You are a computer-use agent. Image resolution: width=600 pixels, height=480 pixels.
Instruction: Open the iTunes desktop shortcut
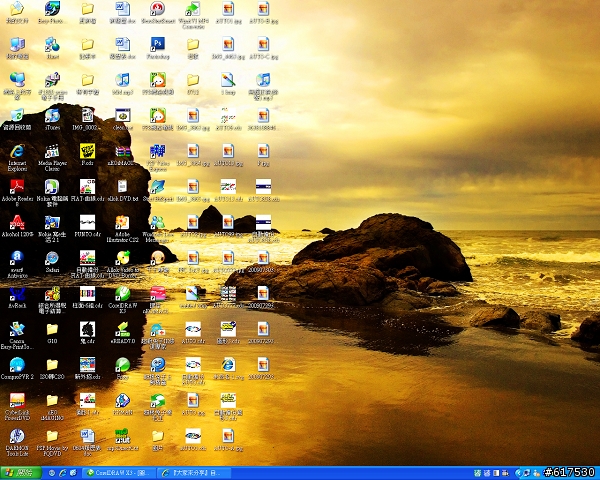click(52, 116)
